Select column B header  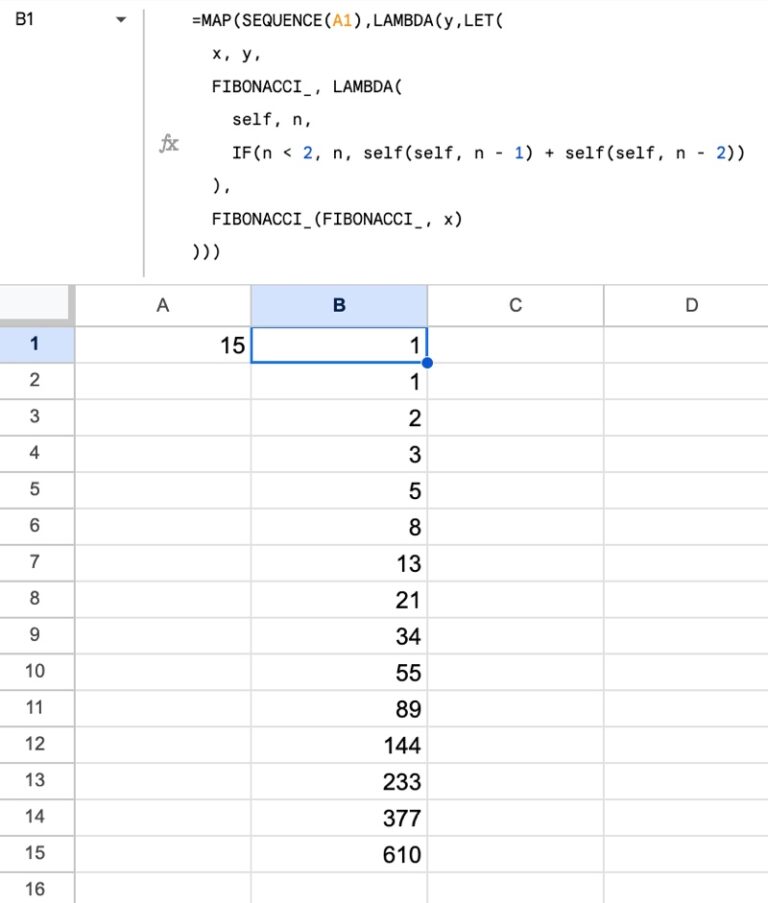pyautogui.click(x=339, y=306)
